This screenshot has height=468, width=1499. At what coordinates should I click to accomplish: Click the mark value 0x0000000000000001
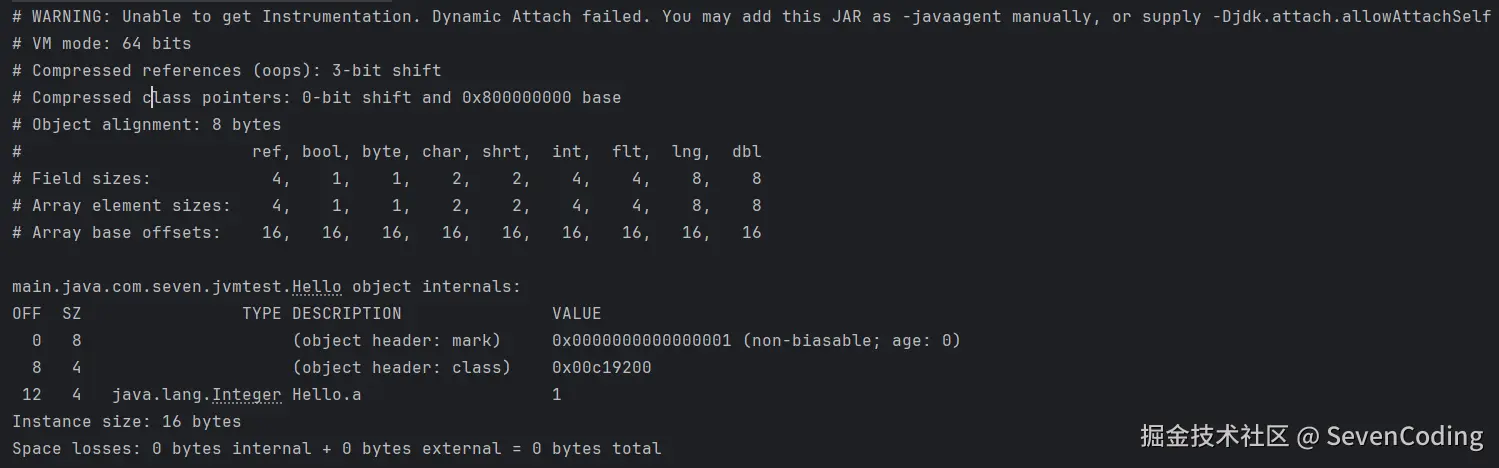(x=641, y=341)
